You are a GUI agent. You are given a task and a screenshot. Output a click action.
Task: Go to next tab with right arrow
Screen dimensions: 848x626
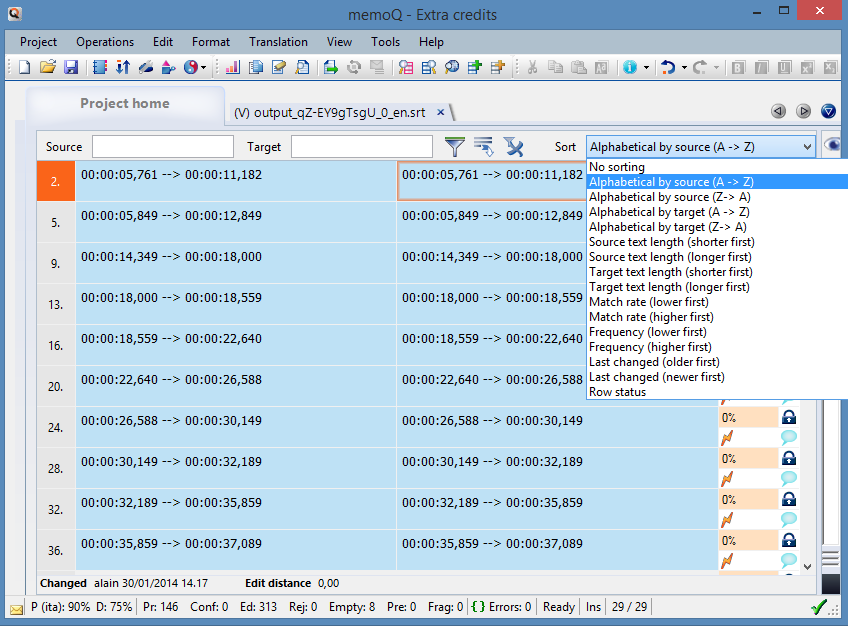(803, 111)
